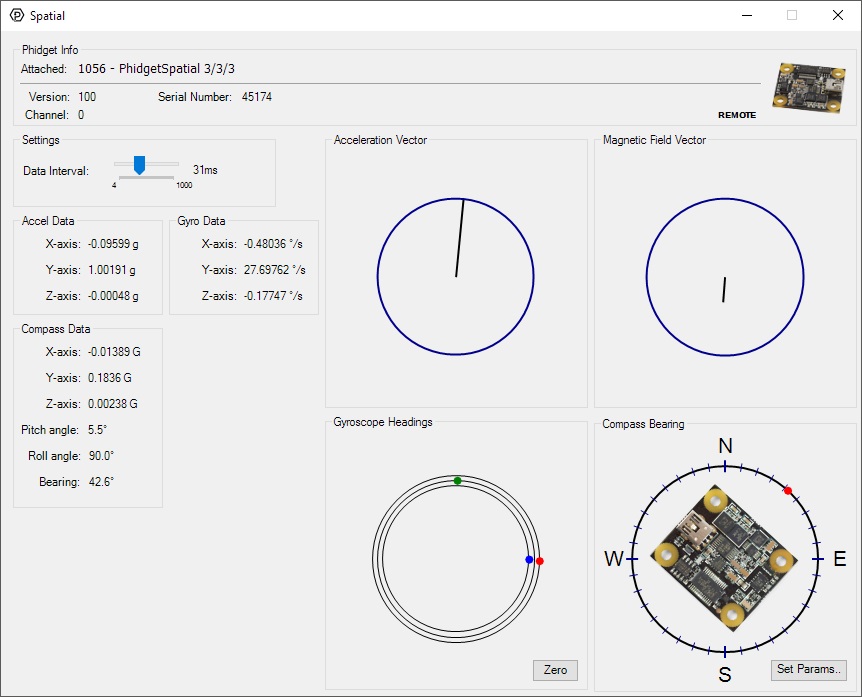Click the Gyro X-axis value -0.48036 °/s
The image size is (862, 697).
[x=273, y=244]
